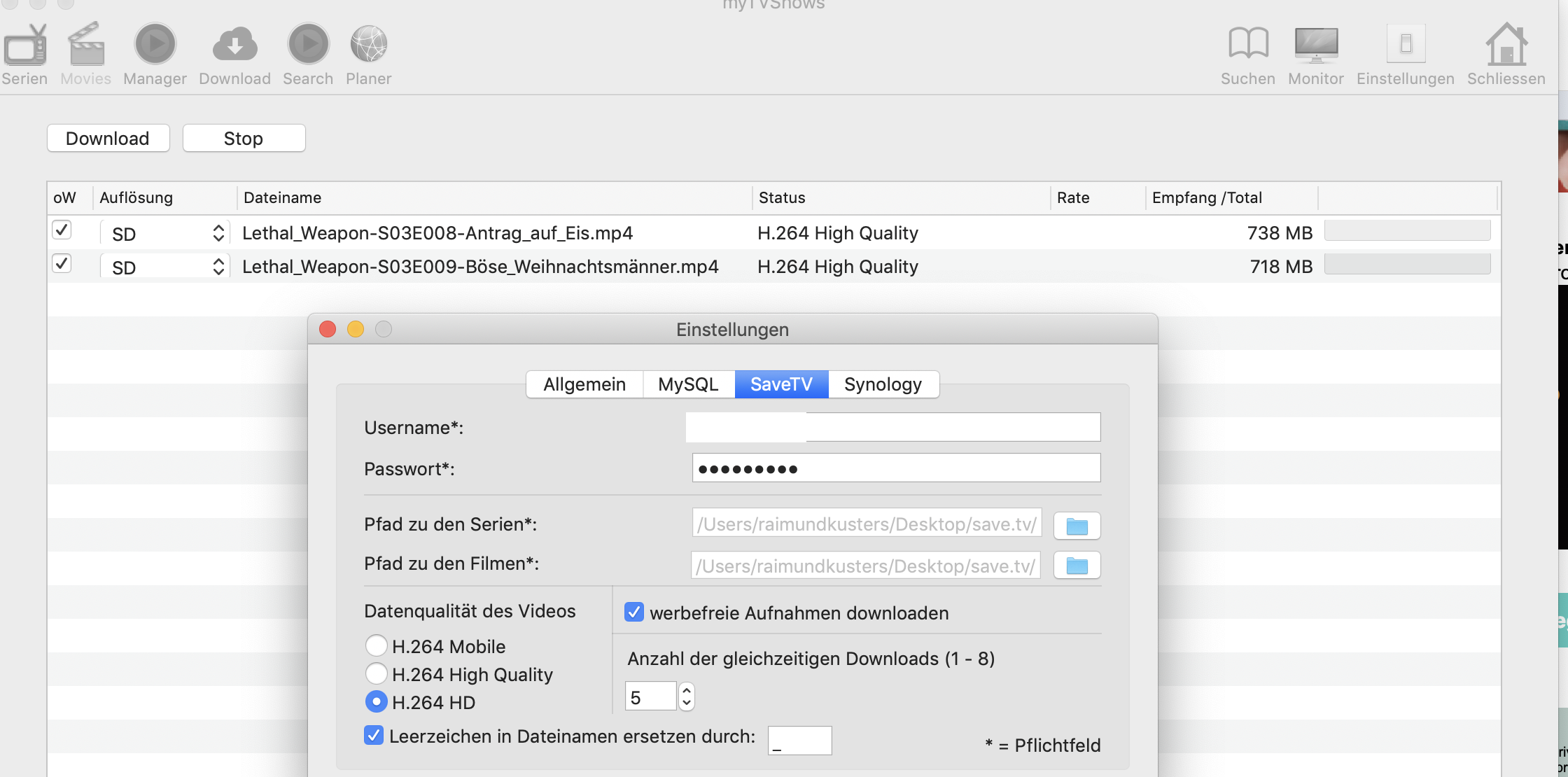The width and height of the screenshot is (1568, 777).
Task: Open the Planer globe icon
Action: point(369,43)
